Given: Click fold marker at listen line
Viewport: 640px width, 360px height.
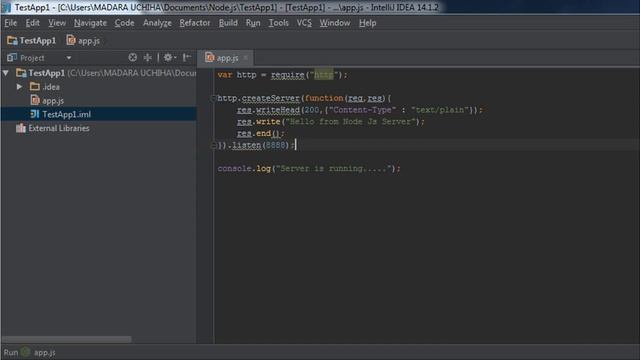Looking at the screenshot, I should (x=213, y=145).
